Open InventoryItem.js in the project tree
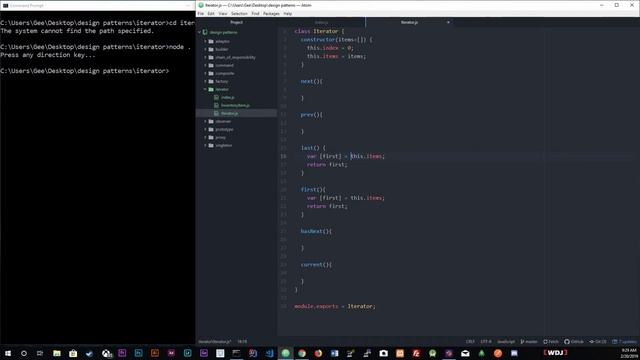The height and width of the screenshot is (360, 640). click(x=235, y=105)
